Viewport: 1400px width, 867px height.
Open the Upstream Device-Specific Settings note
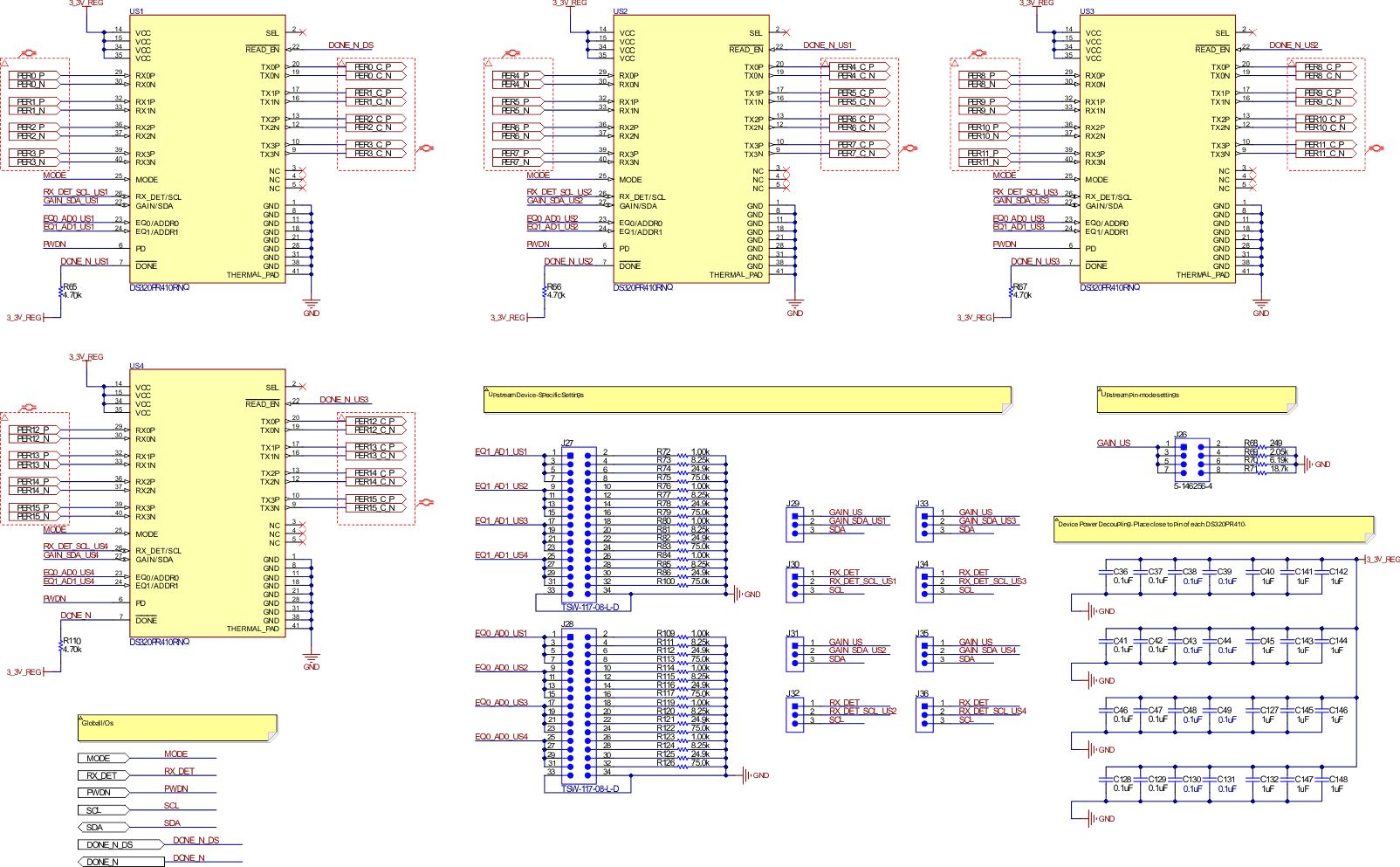point(746,399)
